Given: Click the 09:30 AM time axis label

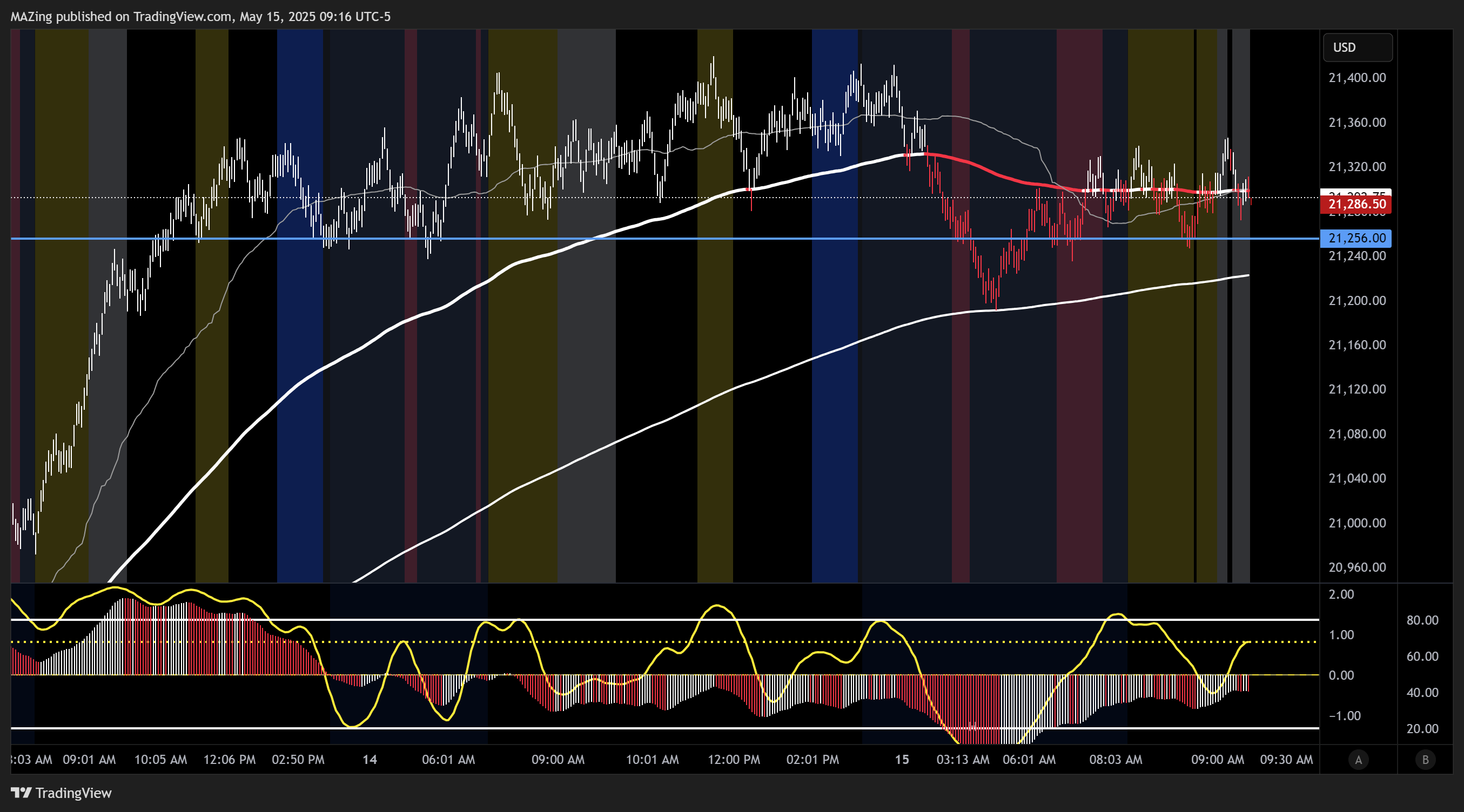Looking at the screenshot, I should coord(1286,760).
